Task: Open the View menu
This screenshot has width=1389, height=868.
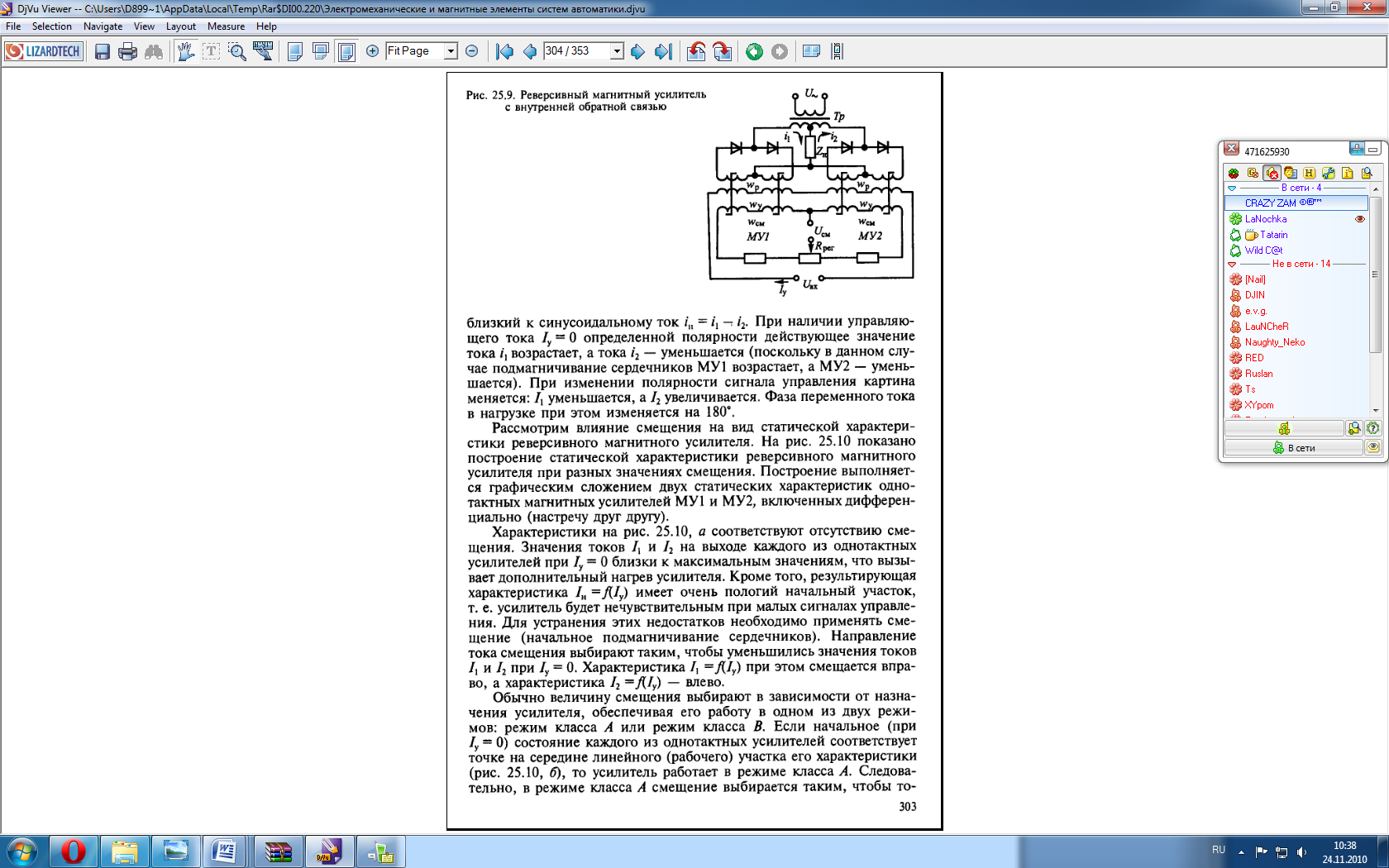Action: [x=144, y=26]
